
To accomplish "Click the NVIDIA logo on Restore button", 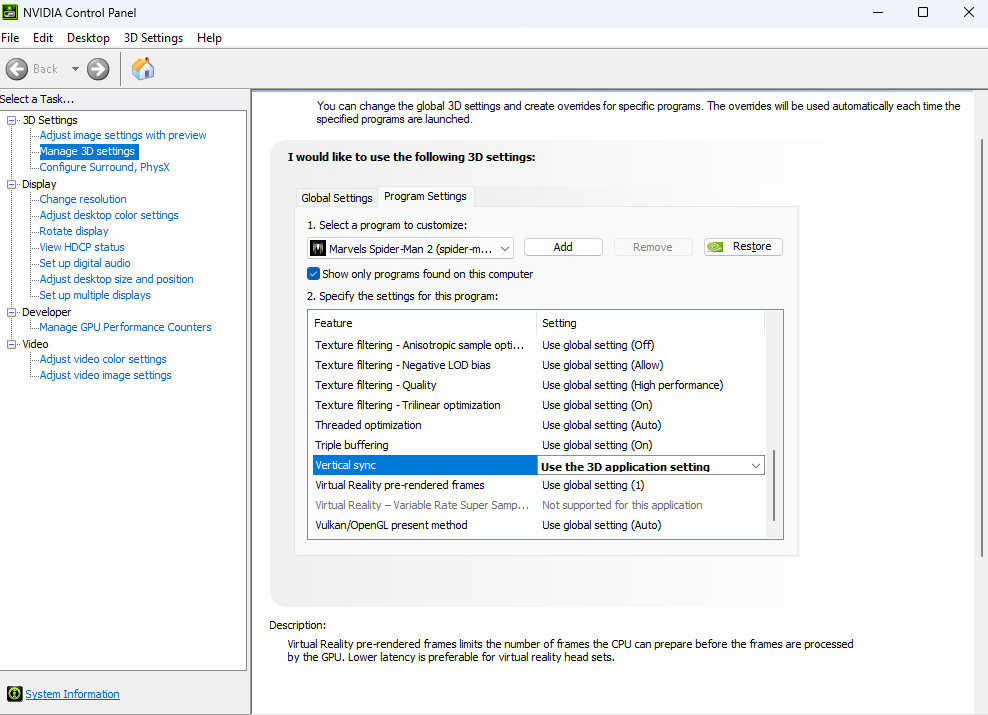I will coord(716,247).
